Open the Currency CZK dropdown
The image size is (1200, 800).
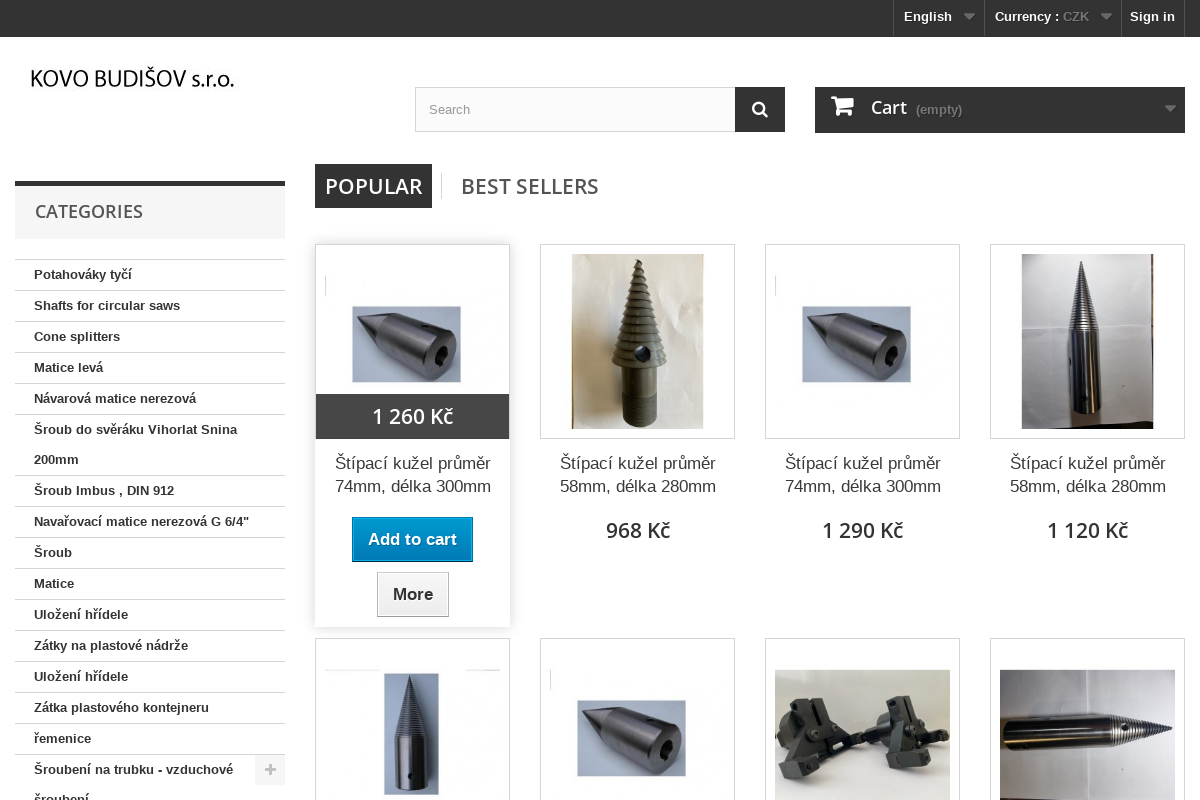[1052, 17]
